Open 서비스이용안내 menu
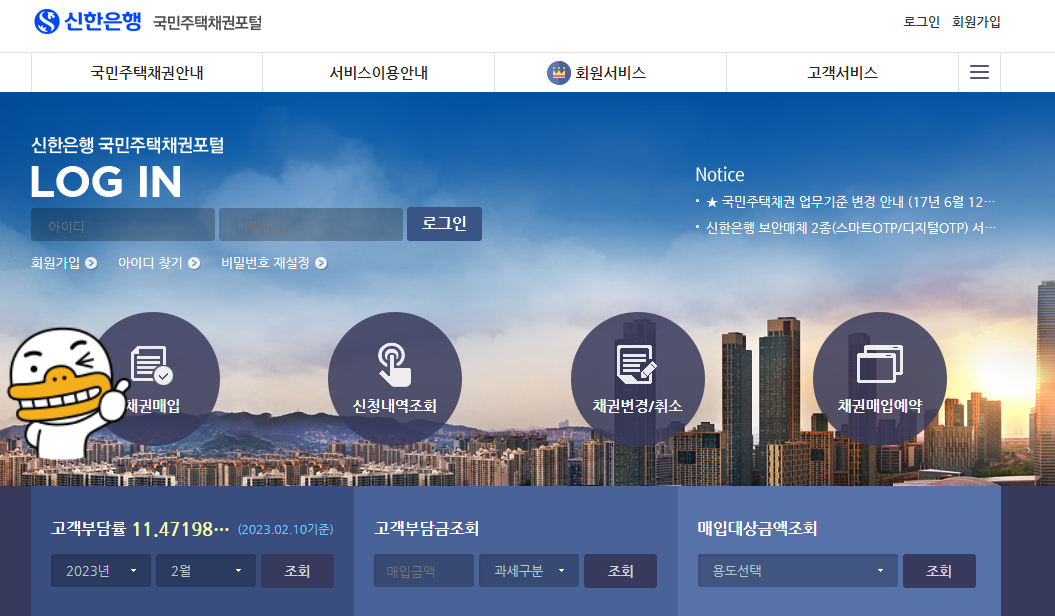The height and width of the screenshot is (616, 1055). click(x=378, y=73)
